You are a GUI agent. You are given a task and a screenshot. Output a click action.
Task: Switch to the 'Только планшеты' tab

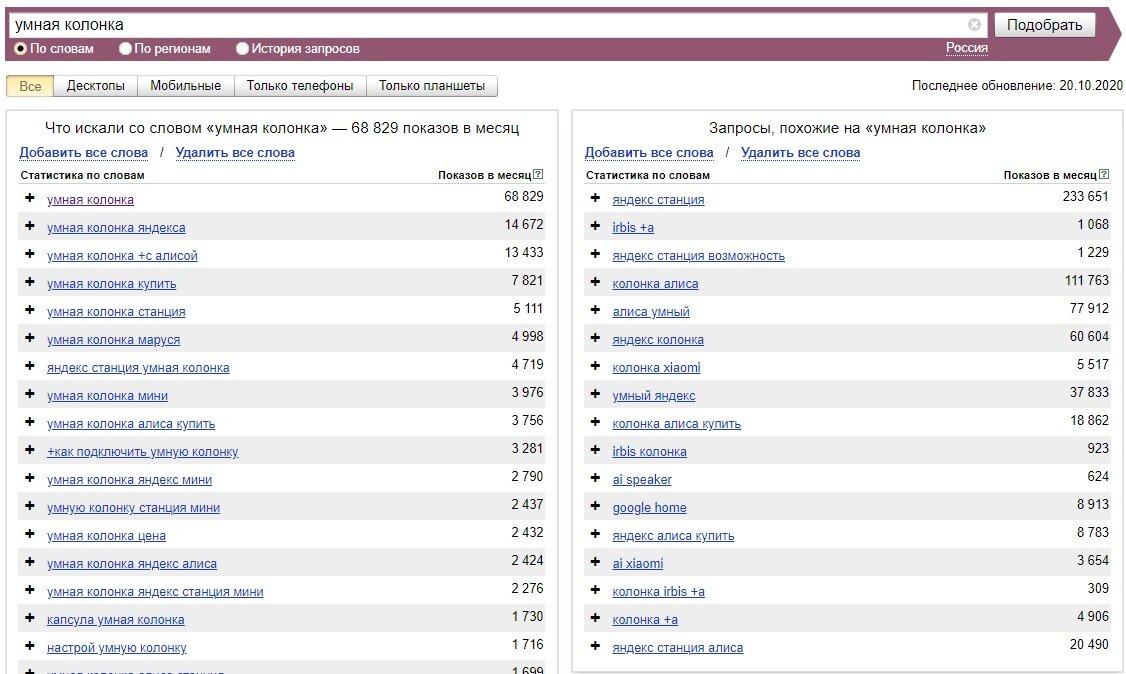pos(432,86)
